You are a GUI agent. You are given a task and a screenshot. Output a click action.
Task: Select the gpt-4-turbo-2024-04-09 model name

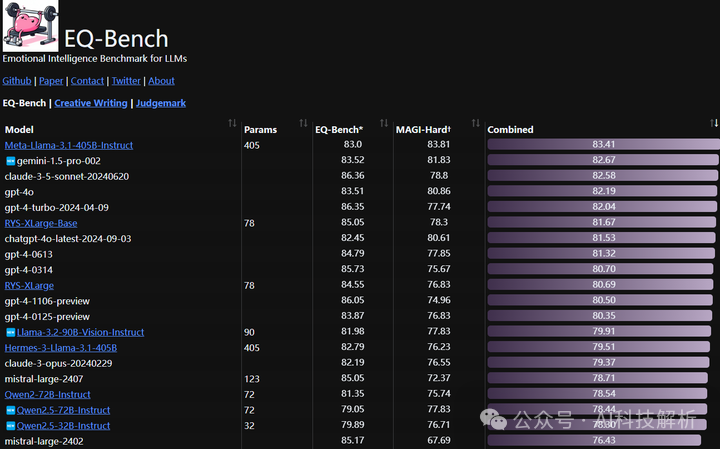click(x=56, y=208)
